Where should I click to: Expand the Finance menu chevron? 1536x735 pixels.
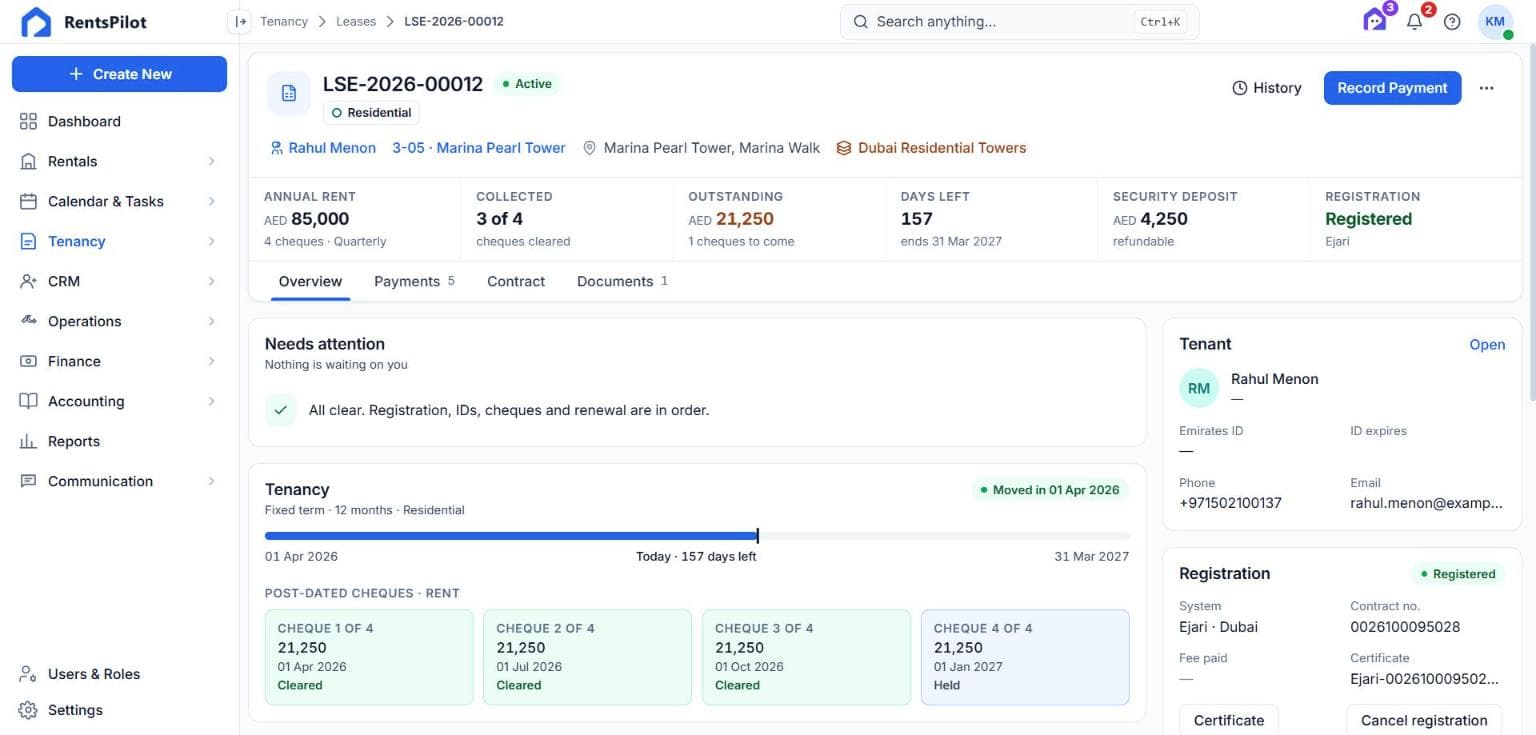(x=211, y=361)
